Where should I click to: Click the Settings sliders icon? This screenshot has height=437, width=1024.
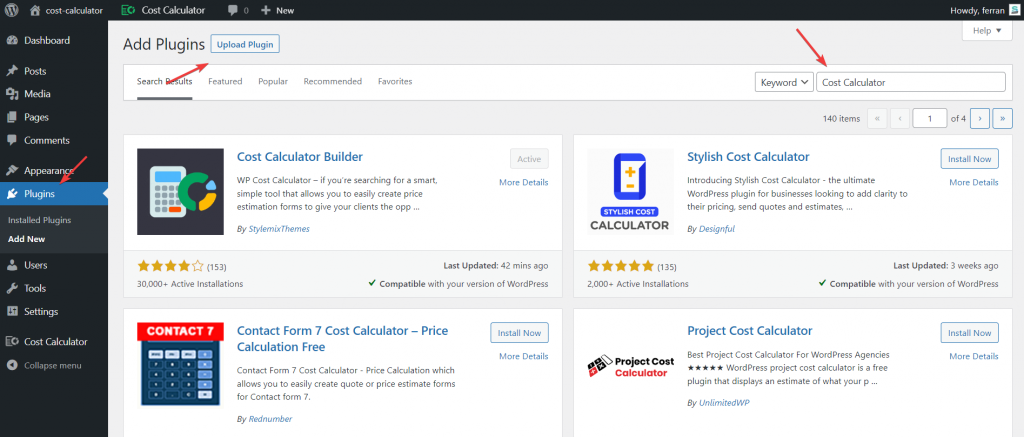[x=12, y=312]
